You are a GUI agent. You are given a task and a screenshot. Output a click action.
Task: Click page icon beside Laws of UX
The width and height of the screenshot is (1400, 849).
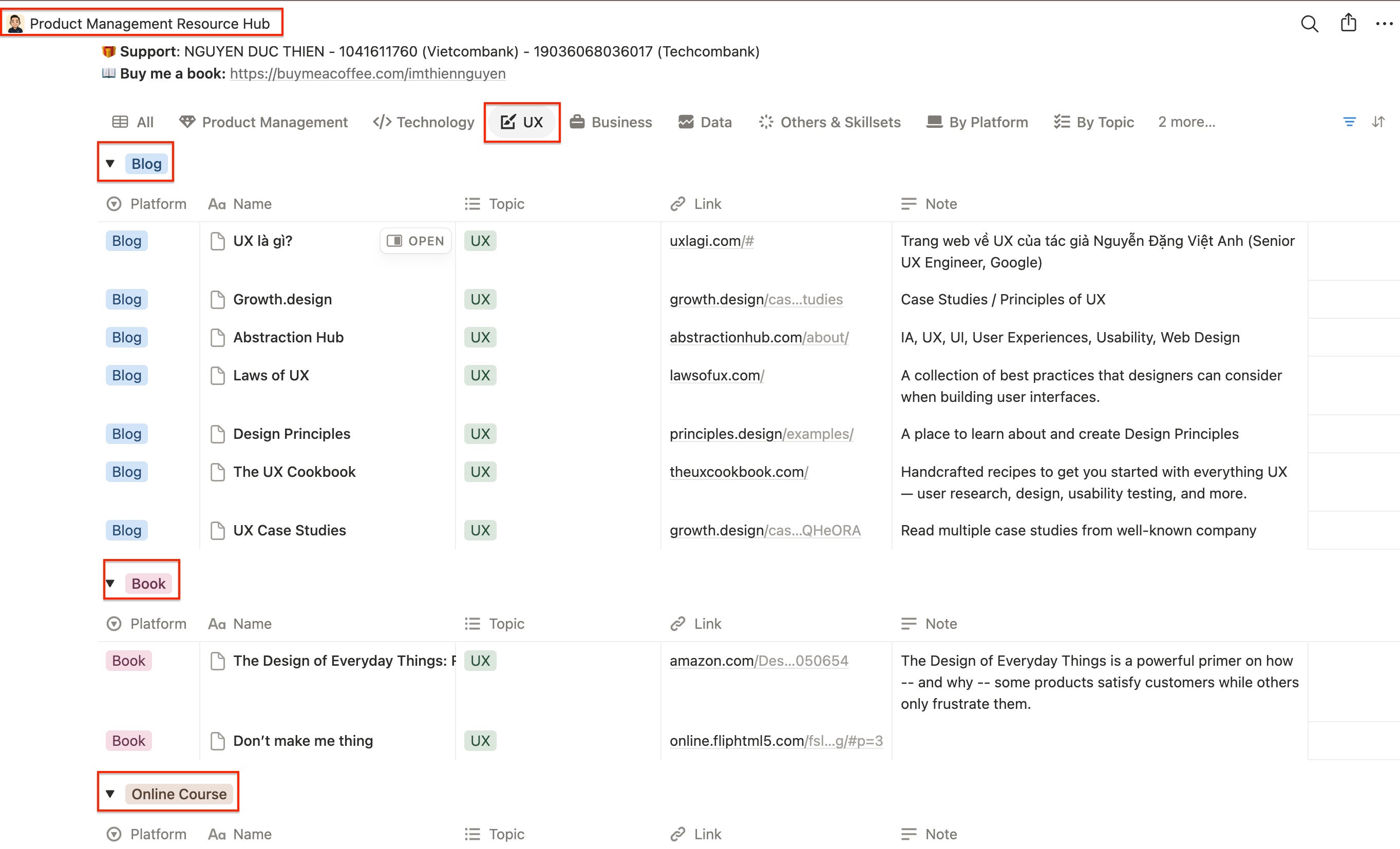[x=217, y=375]
